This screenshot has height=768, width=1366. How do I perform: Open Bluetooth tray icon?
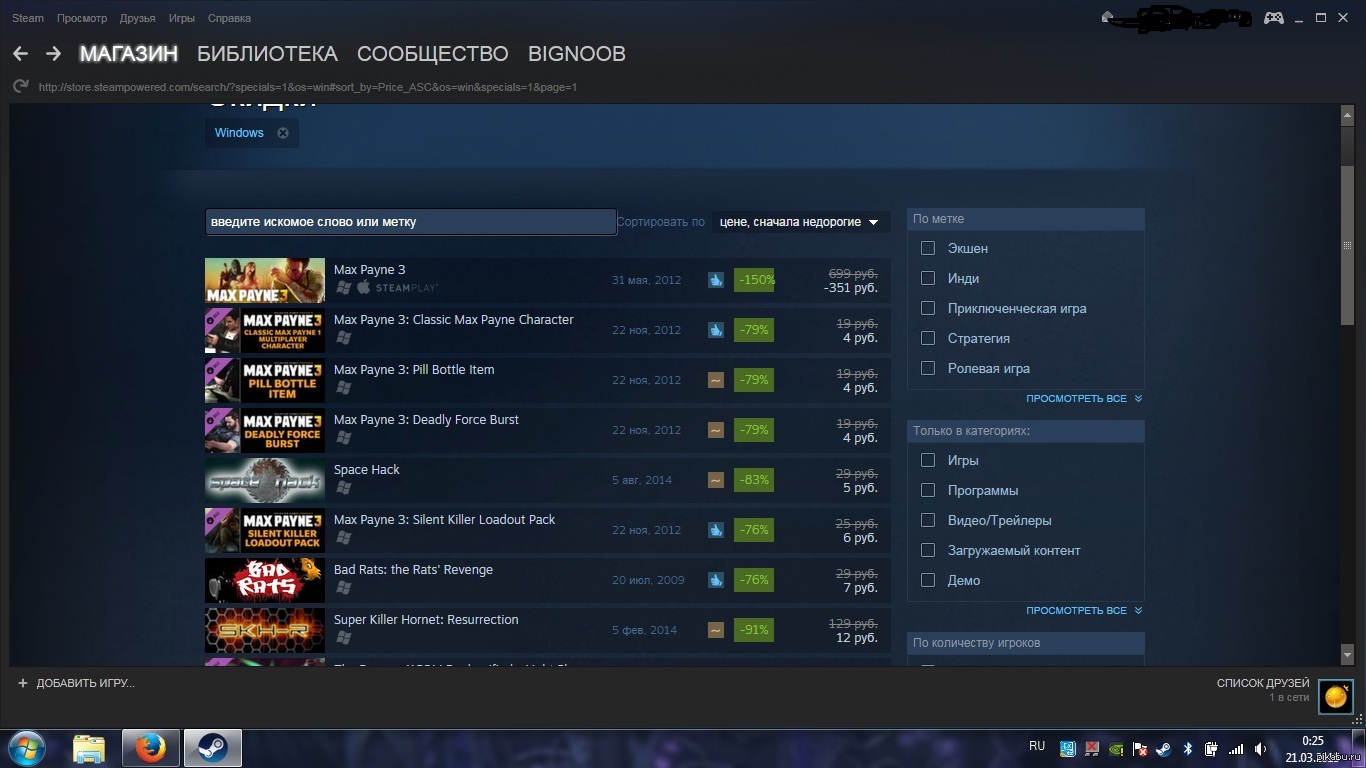[1188, 748]
